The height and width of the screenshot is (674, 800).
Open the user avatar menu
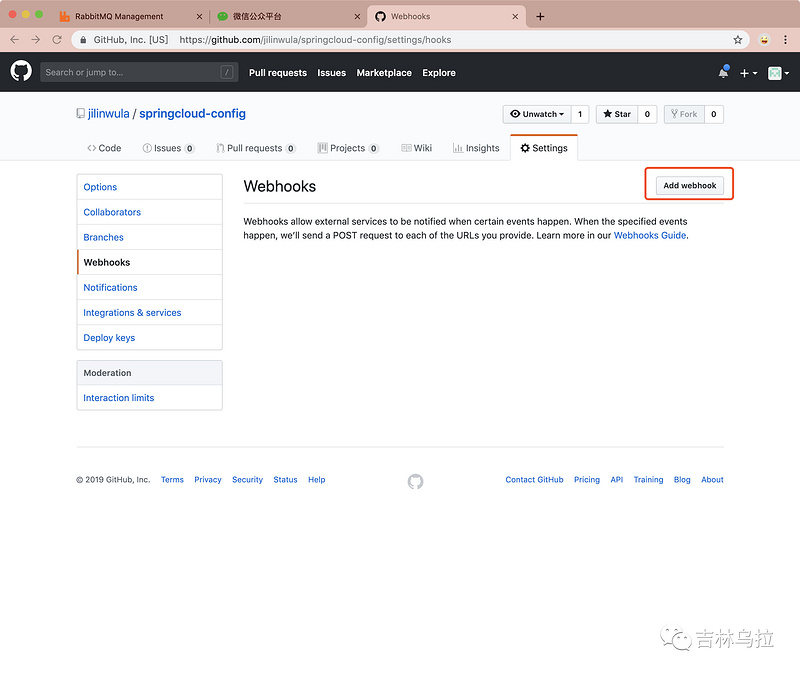click(779, 73)
